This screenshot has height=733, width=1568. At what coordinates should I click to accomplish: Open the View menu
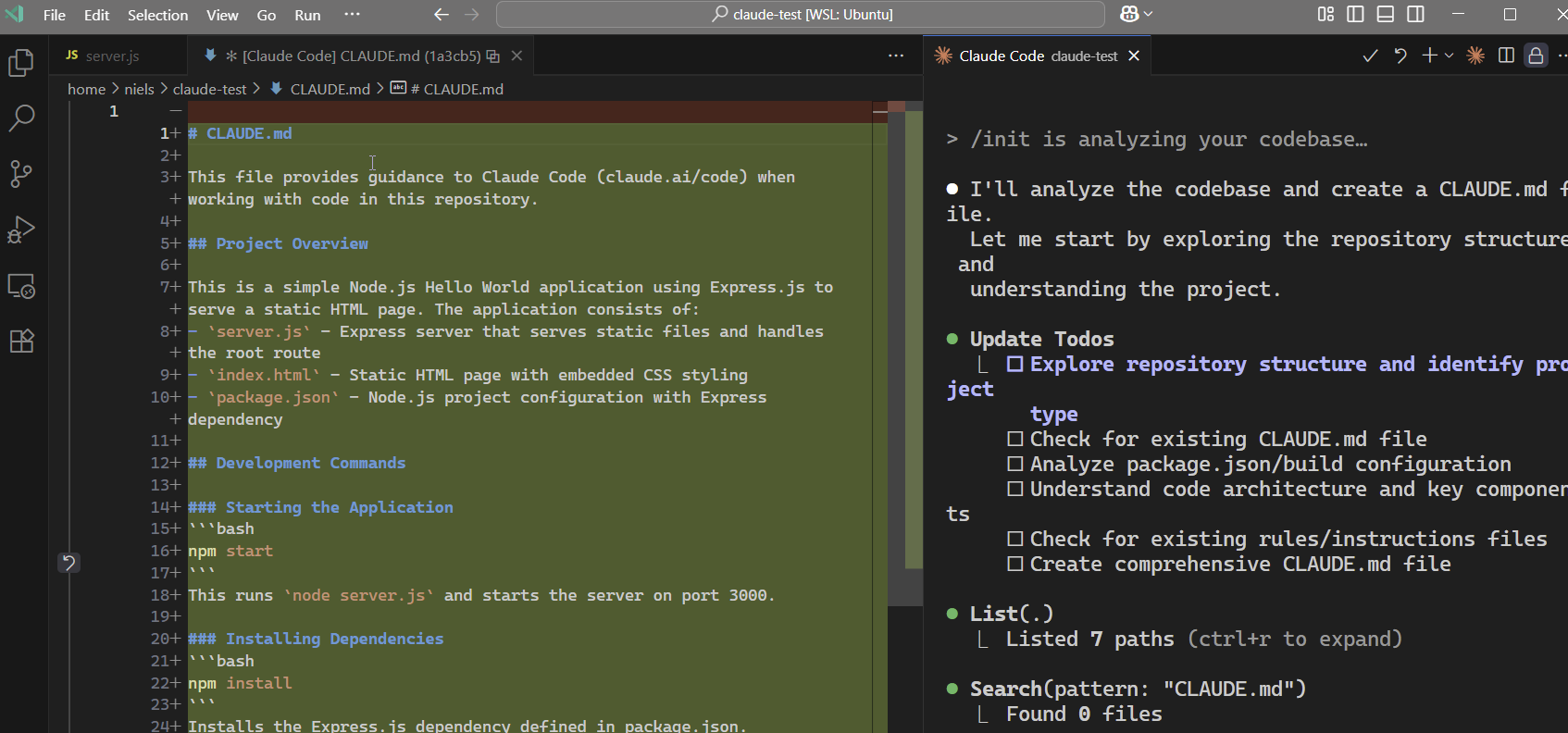pyautogui.click(x=222, y=15)
